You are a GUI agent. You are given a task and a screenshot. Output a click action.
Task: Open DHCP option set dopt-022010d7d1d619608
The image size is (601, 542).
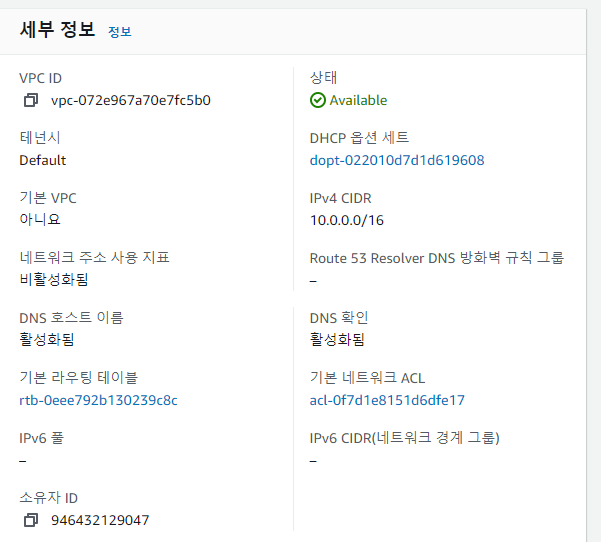click(397, 160)
